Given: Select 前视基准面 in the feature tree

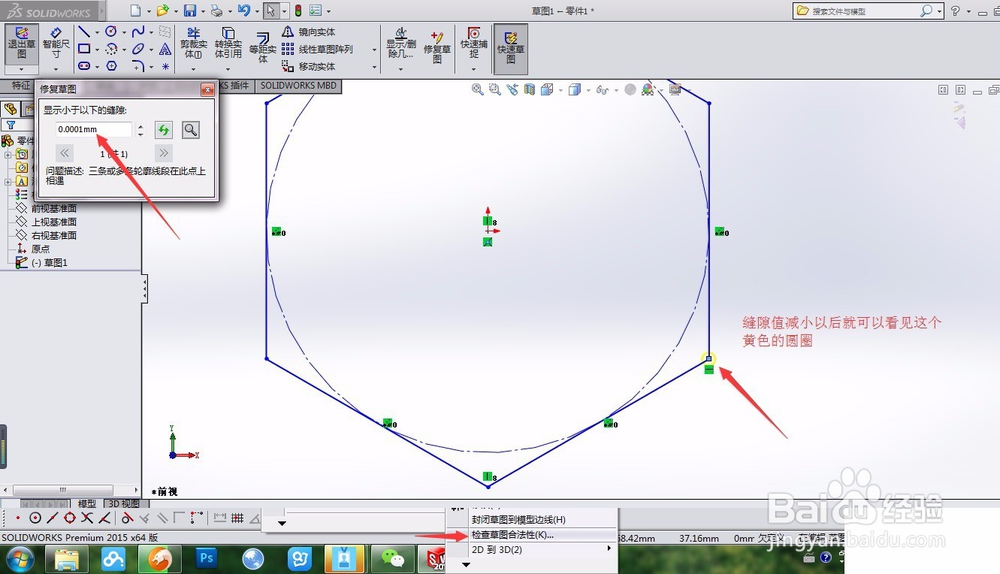Looking at the screenshot, I should click(x=54, y=209).
